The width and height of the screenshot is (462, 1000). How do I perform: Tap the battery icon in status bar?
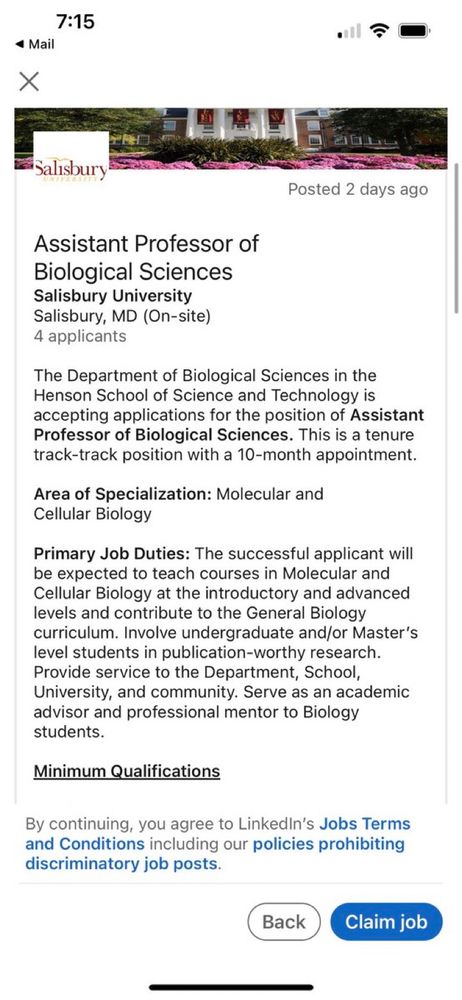pos(414,30)
